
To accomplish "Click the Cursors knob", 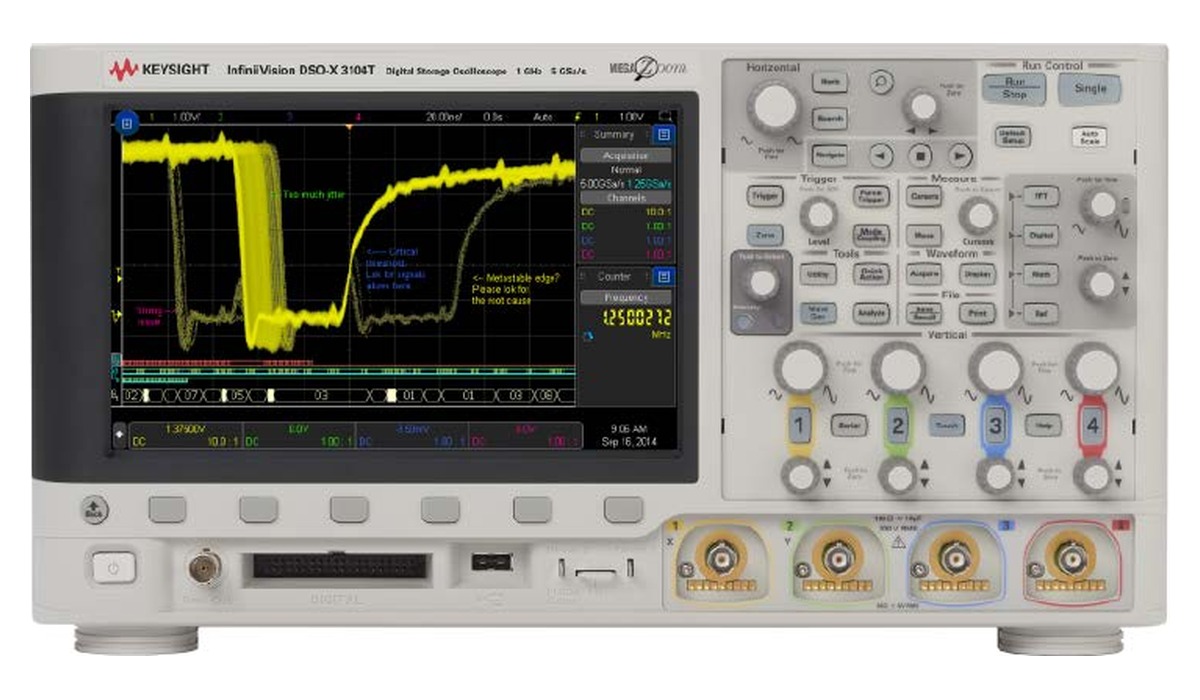I will point(977,215).
